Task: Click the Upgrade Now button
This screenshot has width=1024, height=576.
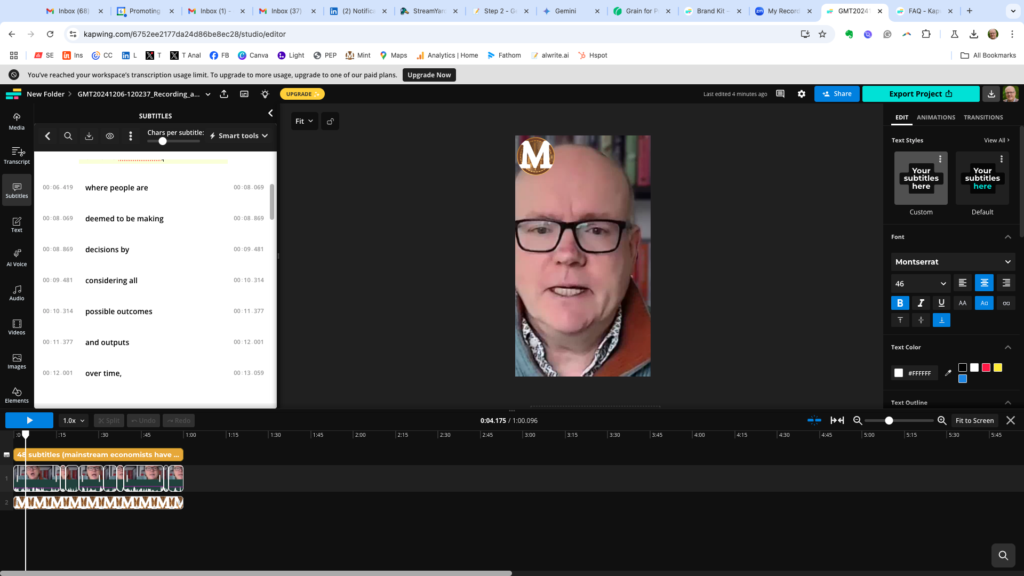Action: (x=429, y=75)
